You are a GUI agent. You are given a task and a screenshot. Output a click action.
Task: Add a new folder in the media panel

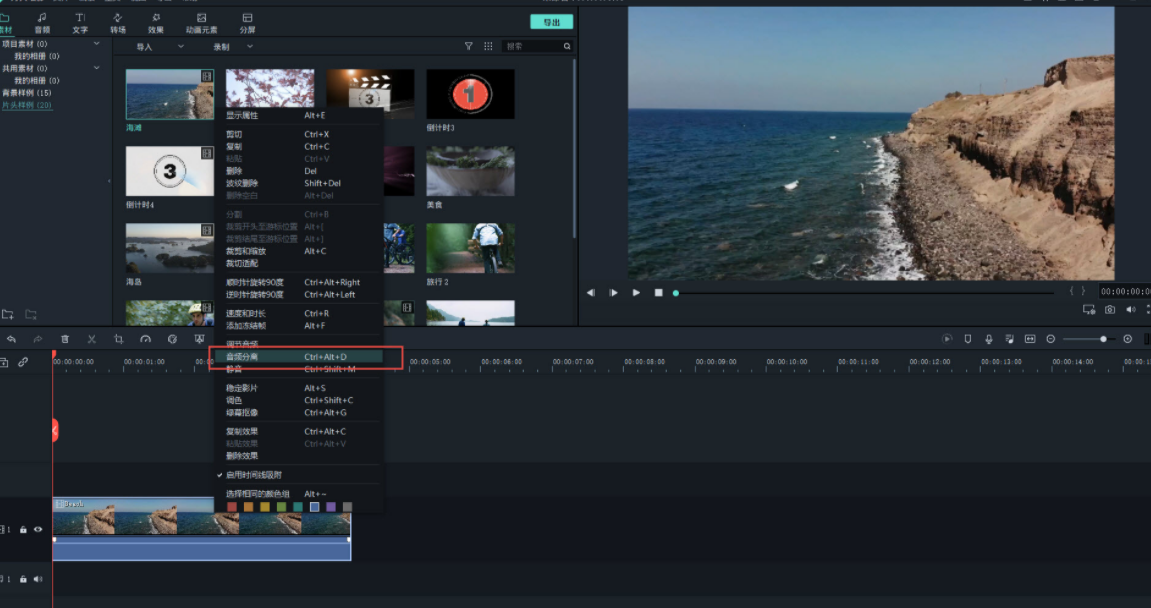pos(7,314)
